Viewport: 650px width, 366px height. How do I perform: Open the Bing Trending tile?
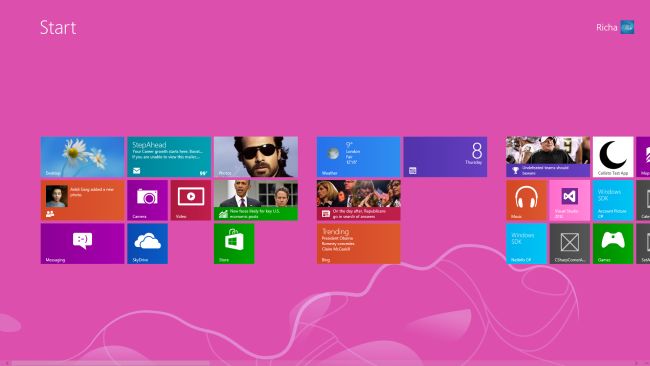coord(359,244)
